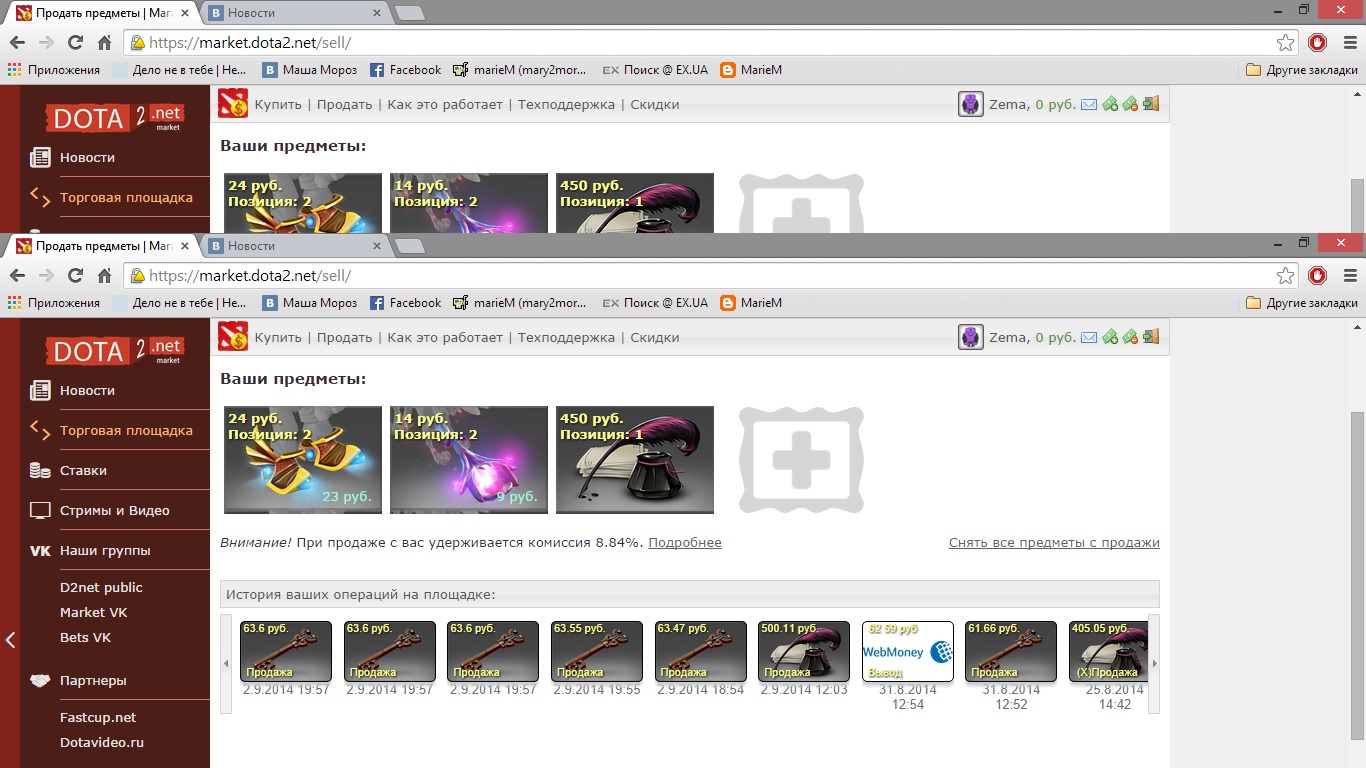
Task: Click Снять все предметы с продажи
Action: click(1054, 543)
